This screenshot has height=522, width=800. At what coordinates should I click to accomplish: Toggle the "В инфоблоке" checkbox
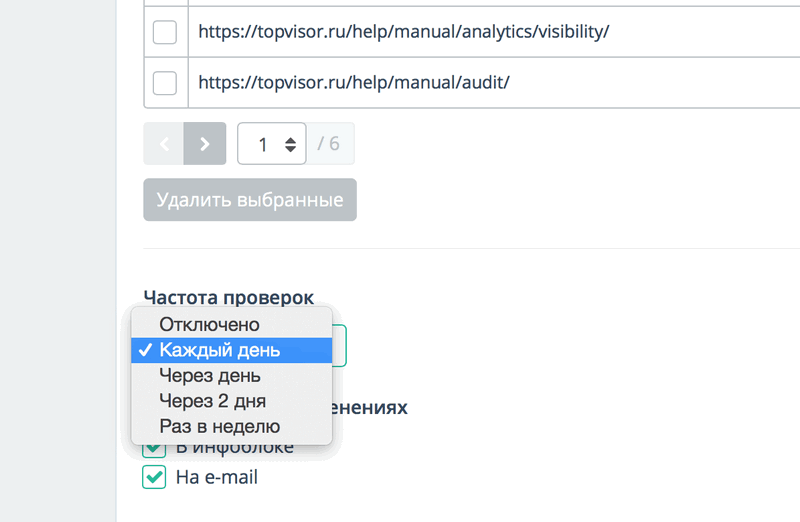pos(154,449)
